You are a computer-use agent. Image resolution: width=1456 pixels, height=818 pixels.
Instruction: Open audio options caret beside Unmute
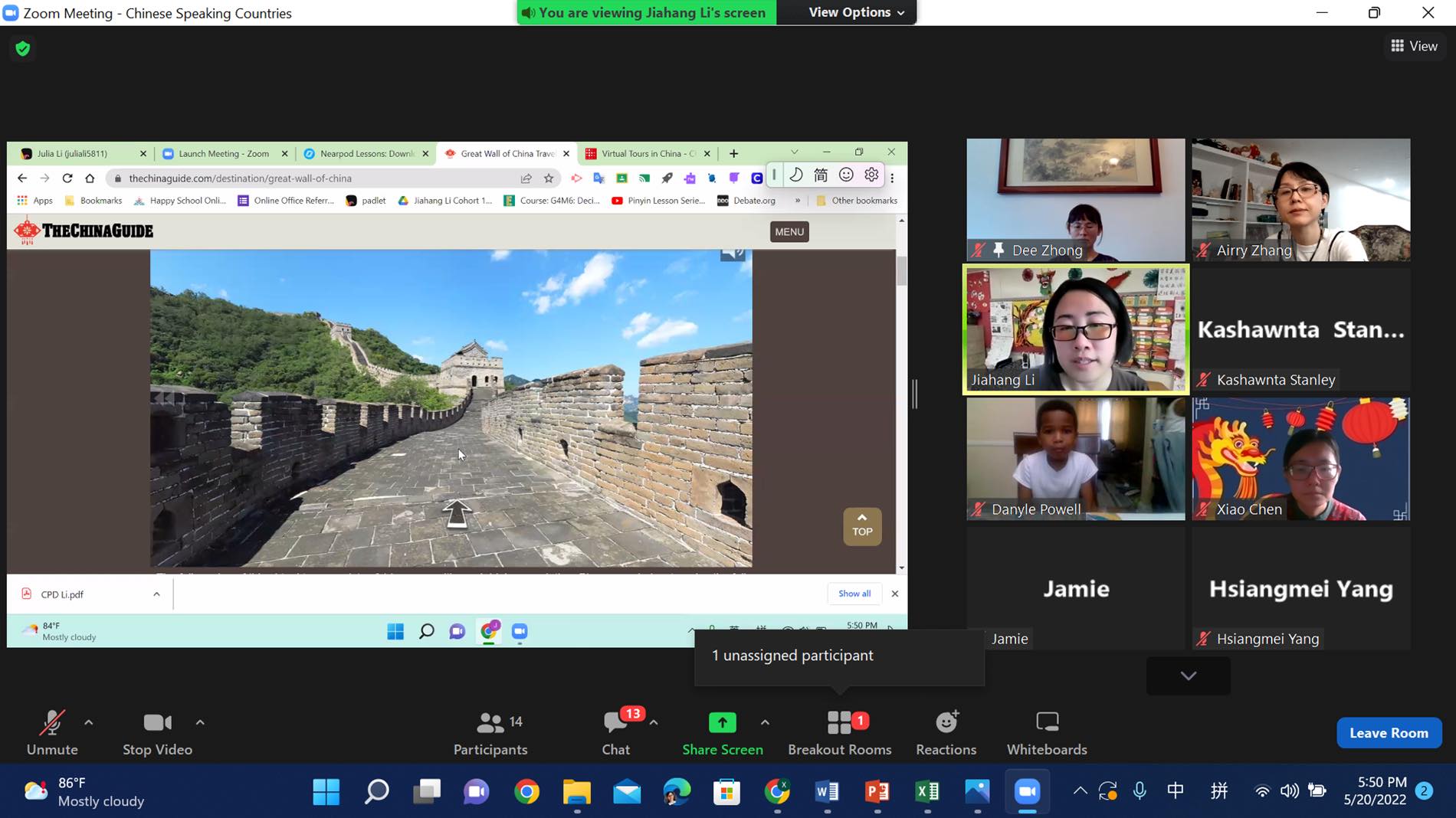coord(89,722)
